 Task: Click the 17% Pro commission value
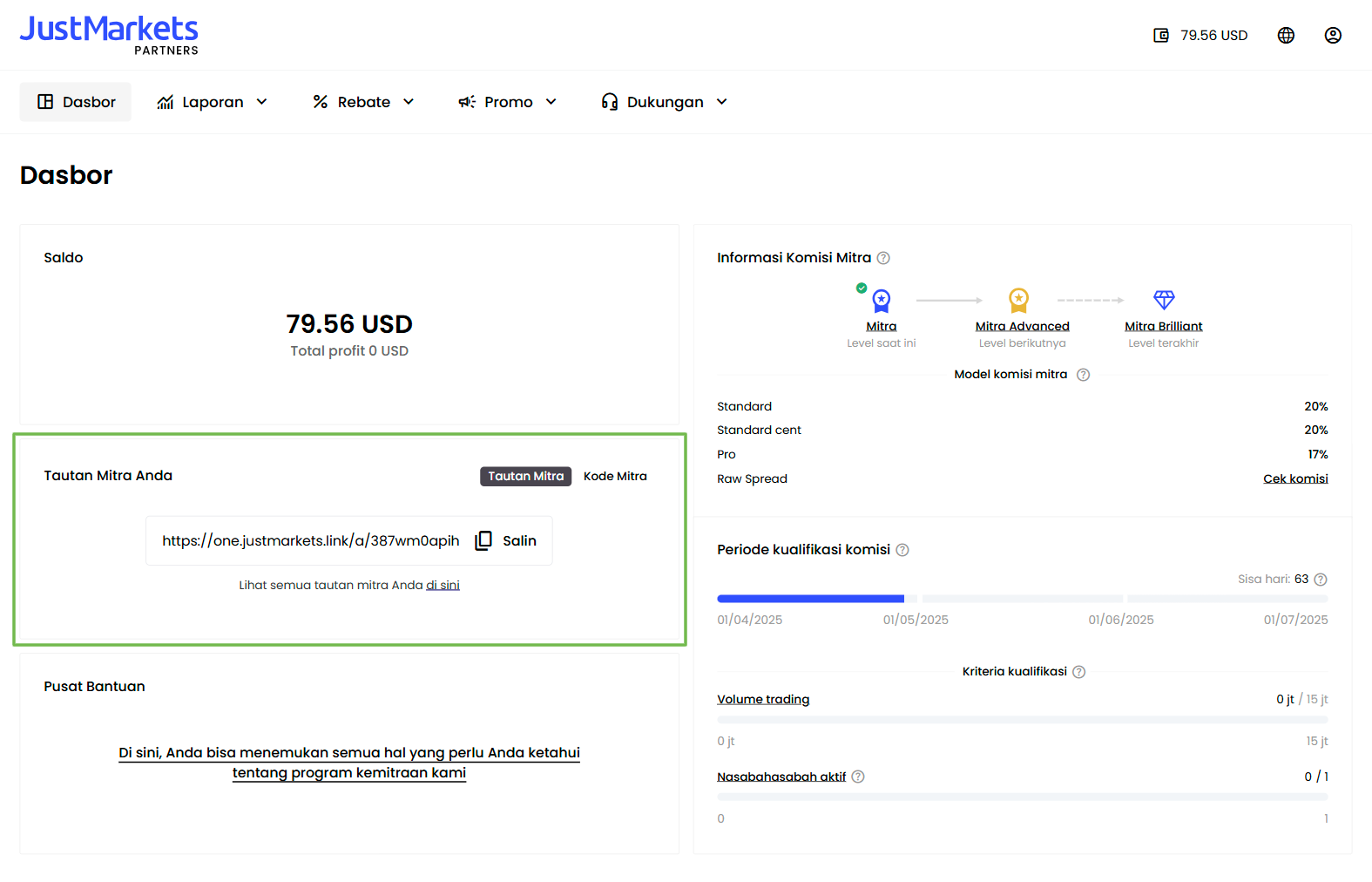[1318, 455]
